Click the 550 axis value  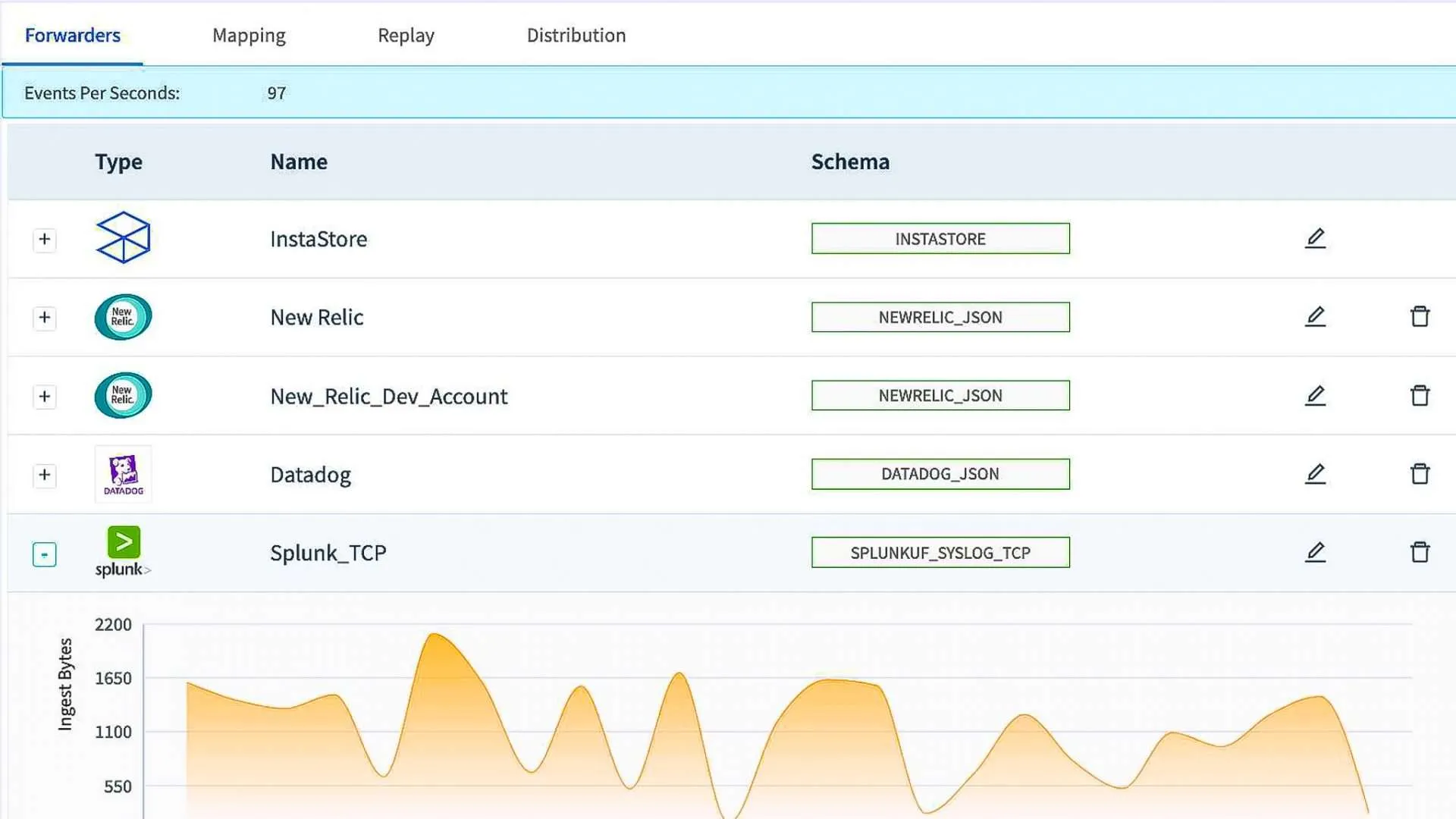click(118, 787)
